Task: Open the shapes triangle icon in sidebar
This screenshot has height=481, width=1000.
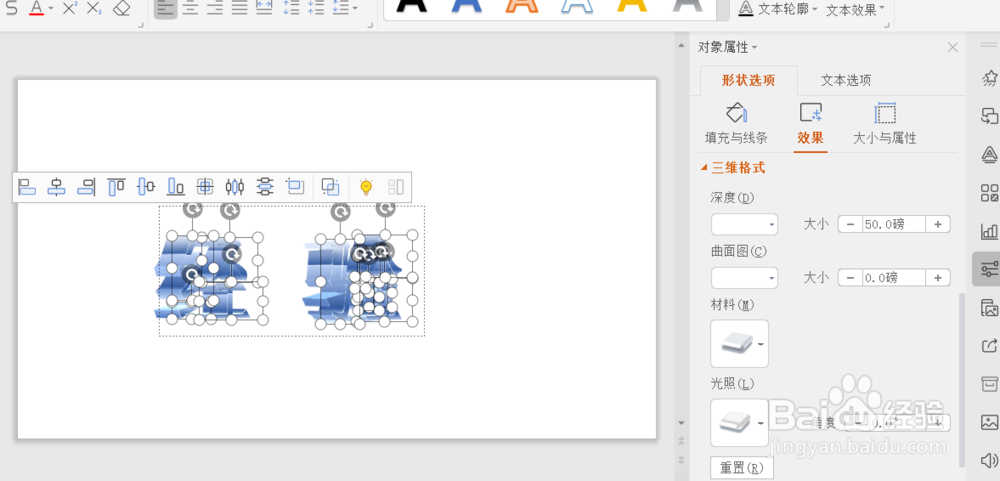Action: (989, 154)
